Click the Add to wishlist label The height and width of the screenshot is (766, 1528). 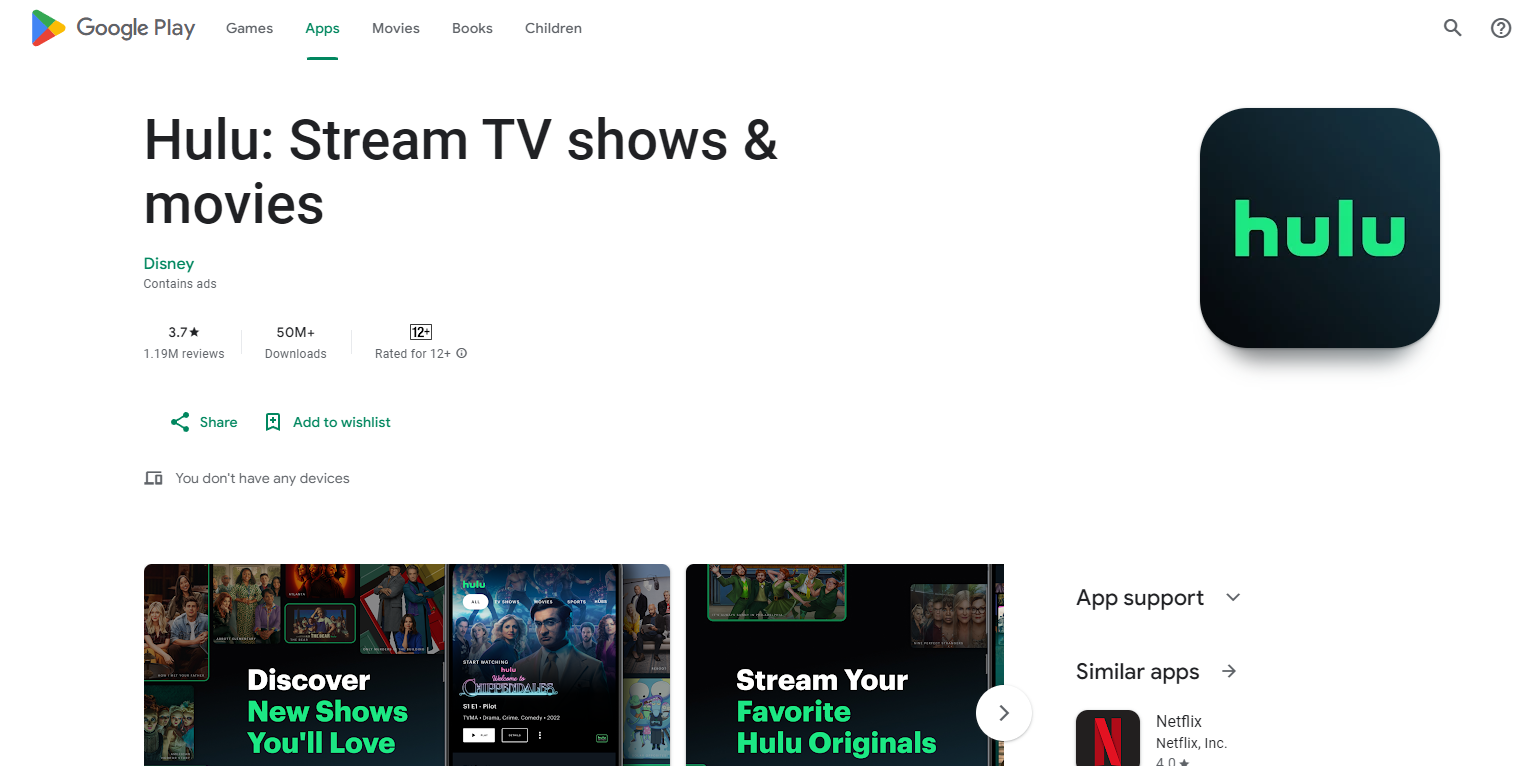pyautogui.click(x=342, y=422)
